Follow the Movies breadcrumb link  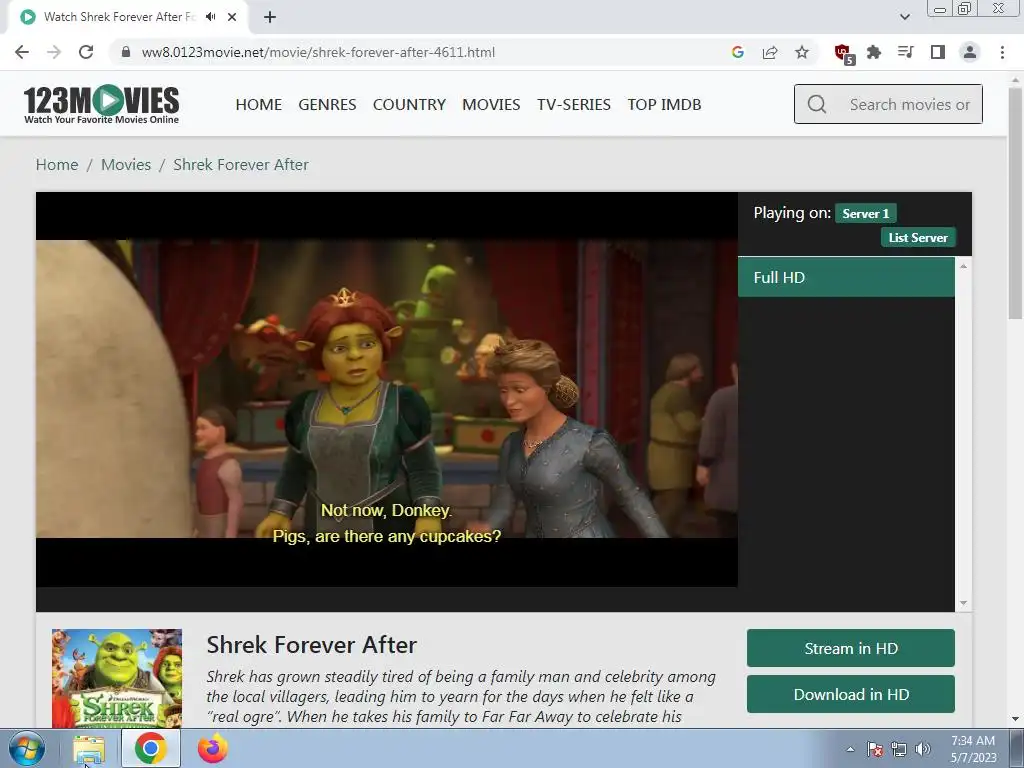tap(126, 165)
